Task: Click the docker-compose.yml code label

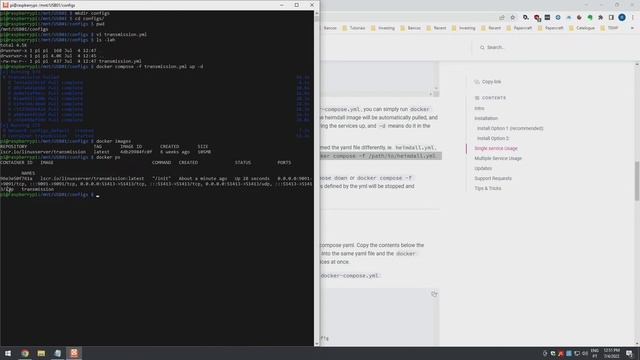Action: tap(350, 276)
